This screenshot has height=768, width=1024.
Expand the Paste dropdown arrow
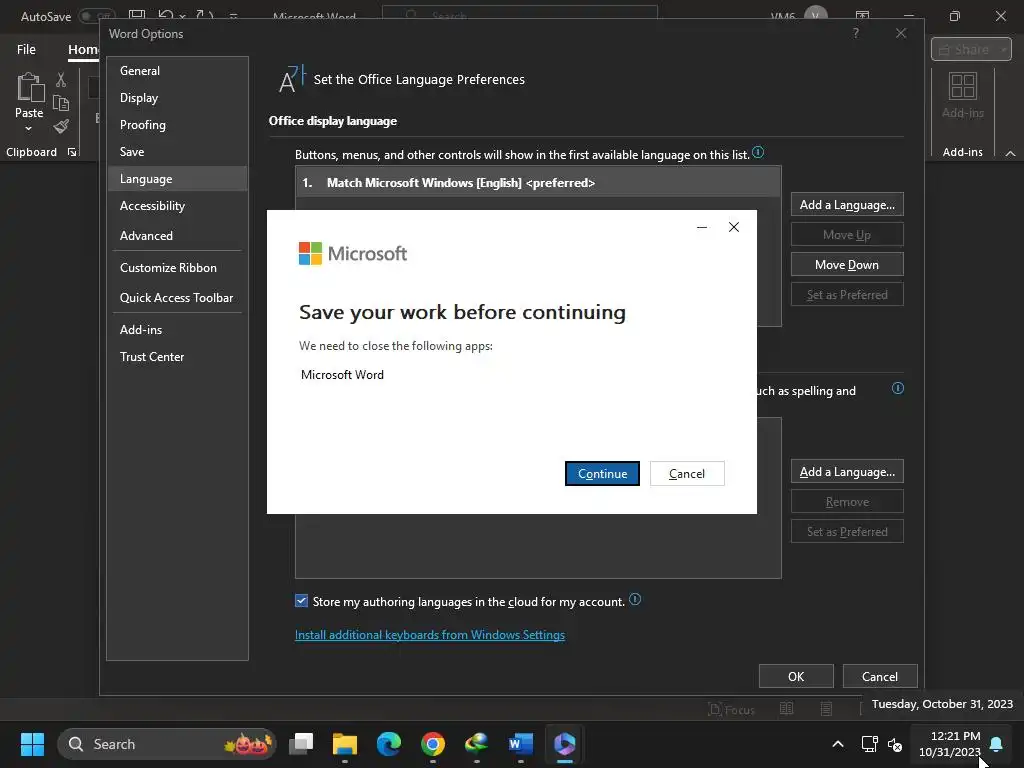(29, 129)
